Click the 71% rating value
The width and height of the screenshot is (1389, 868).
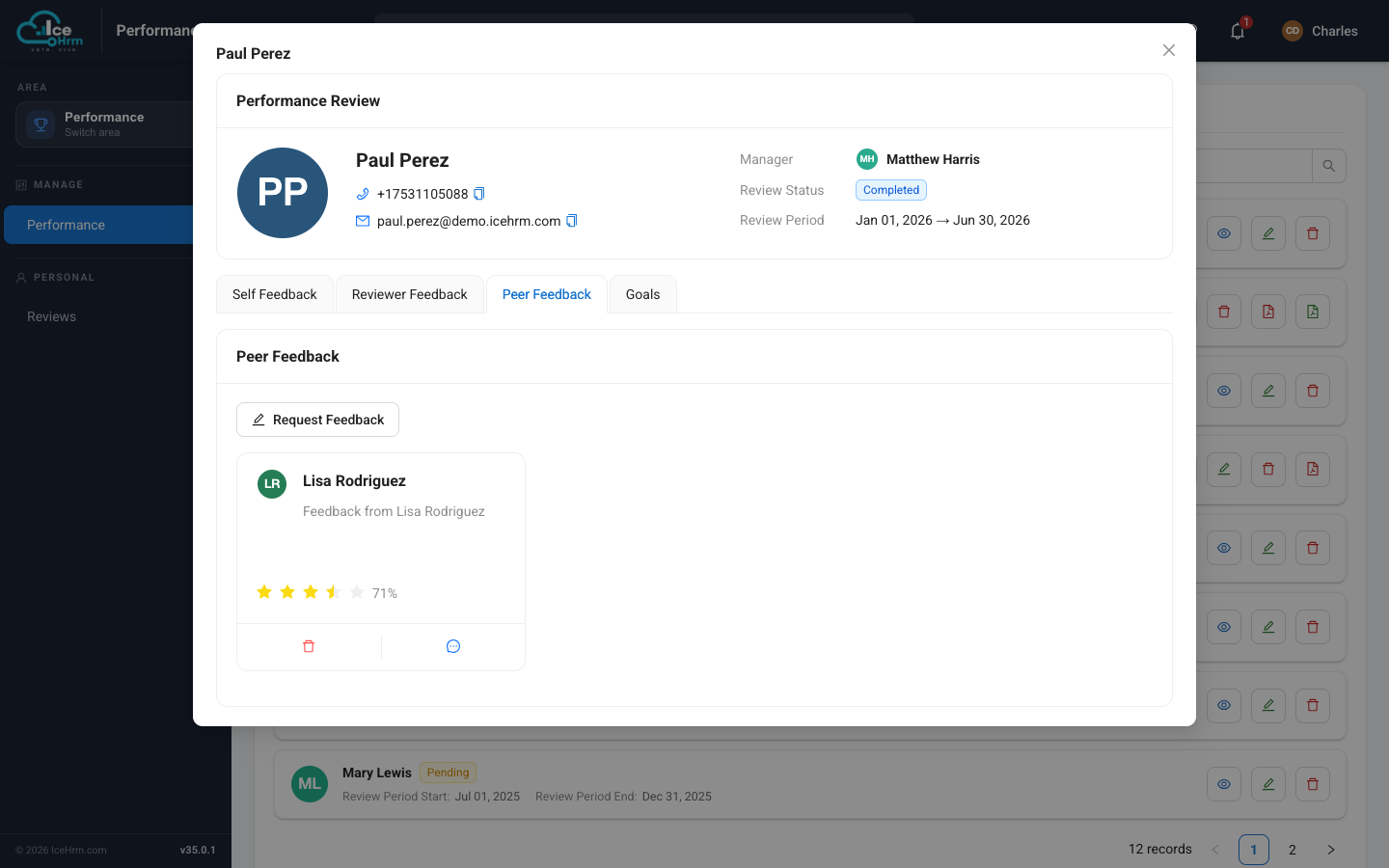[x=385, y=593]
